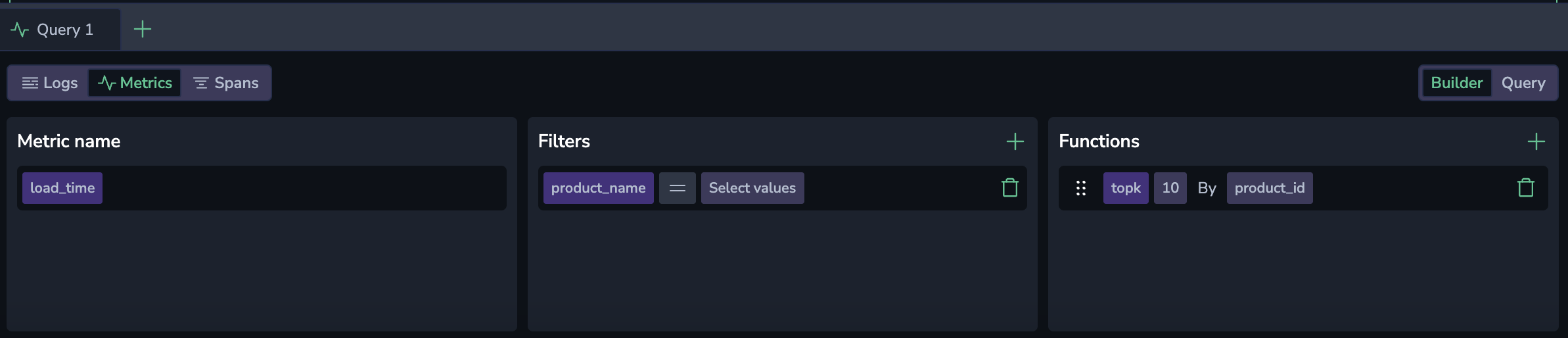Edit the topk value 10 field
Viewport: 1568px width, 338px height.
[1170, 188]
